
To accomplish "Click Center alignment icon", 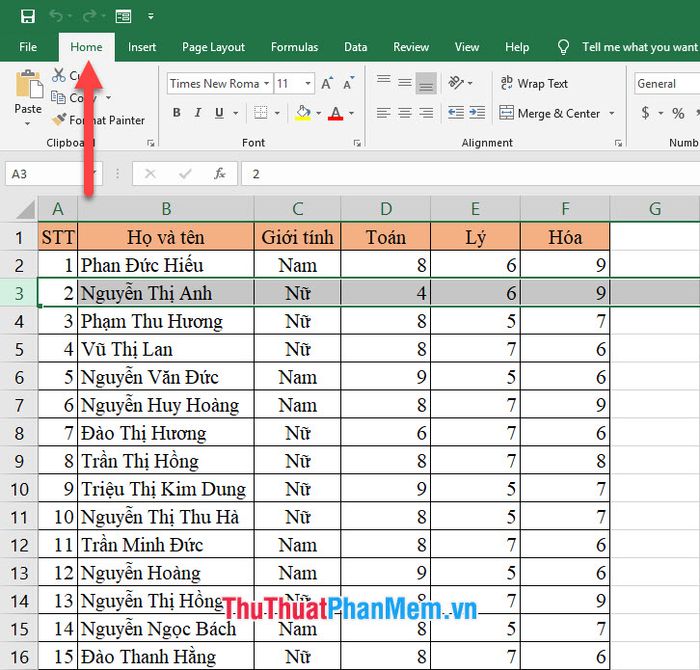I will click(405, 113).
